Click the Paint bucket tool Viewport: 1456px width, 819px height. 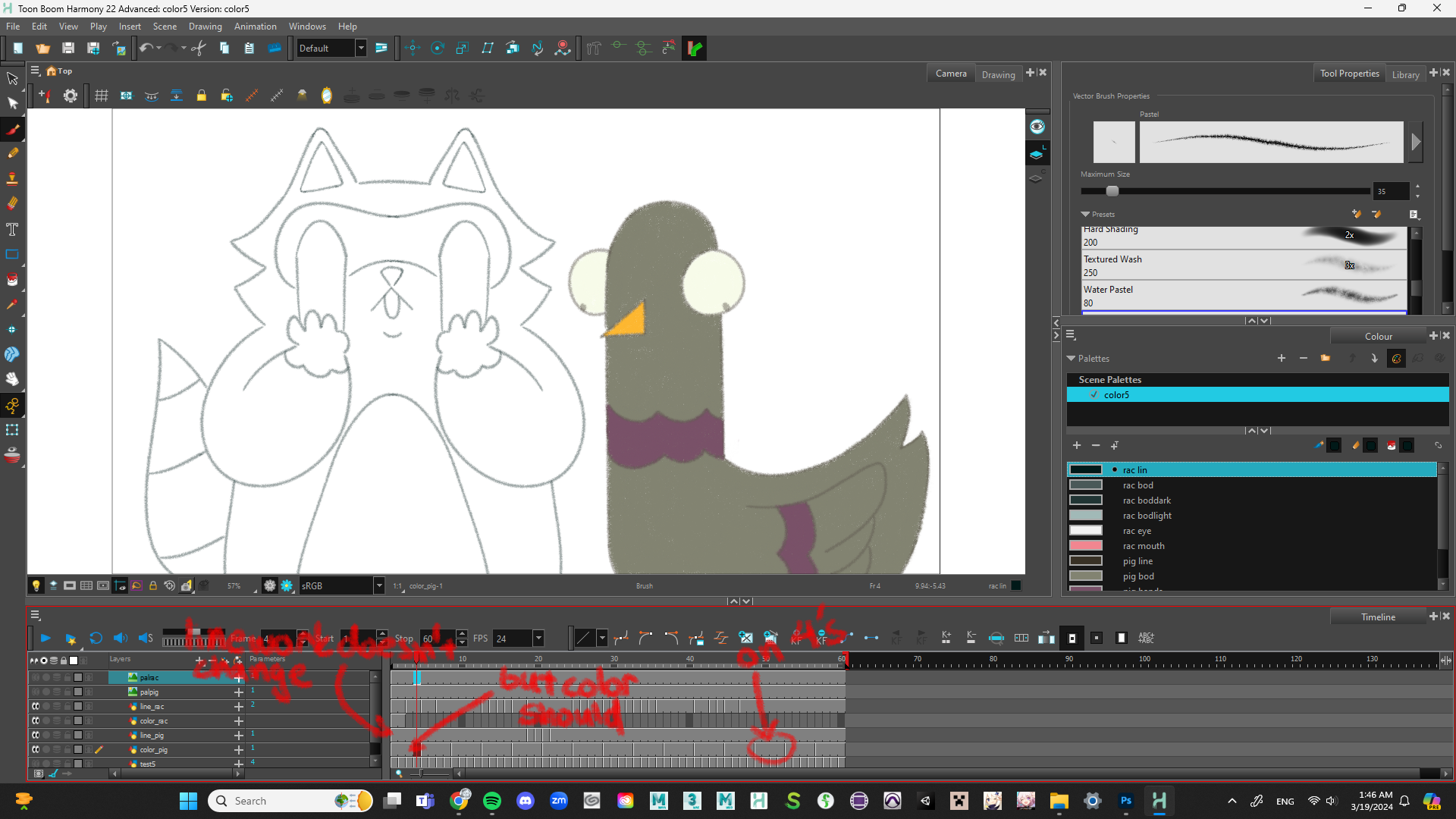pos(12,279)
